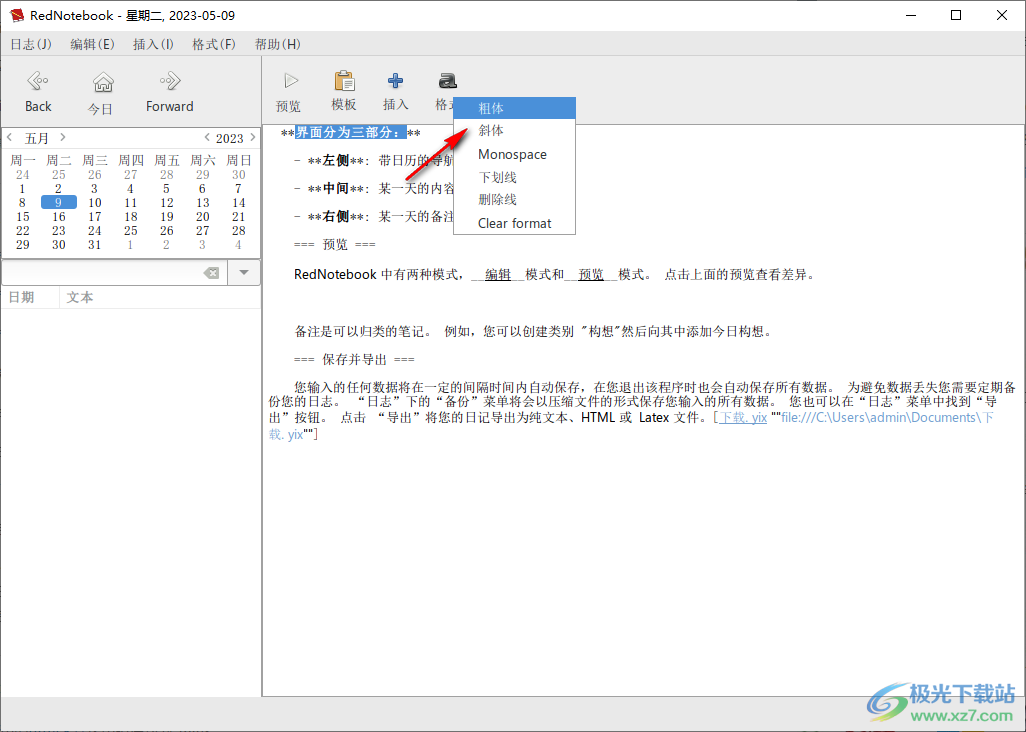The image size is (1026, 732).
Task: Open preview mode with 预览 icon
Action: tap(291, 81)
